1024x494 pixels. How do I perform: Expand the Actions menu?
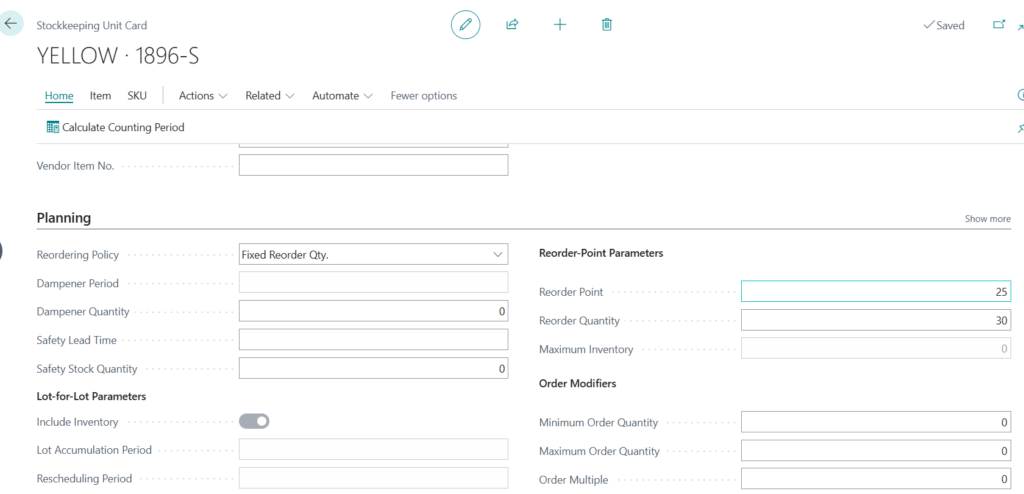click(x=203, y=96)
